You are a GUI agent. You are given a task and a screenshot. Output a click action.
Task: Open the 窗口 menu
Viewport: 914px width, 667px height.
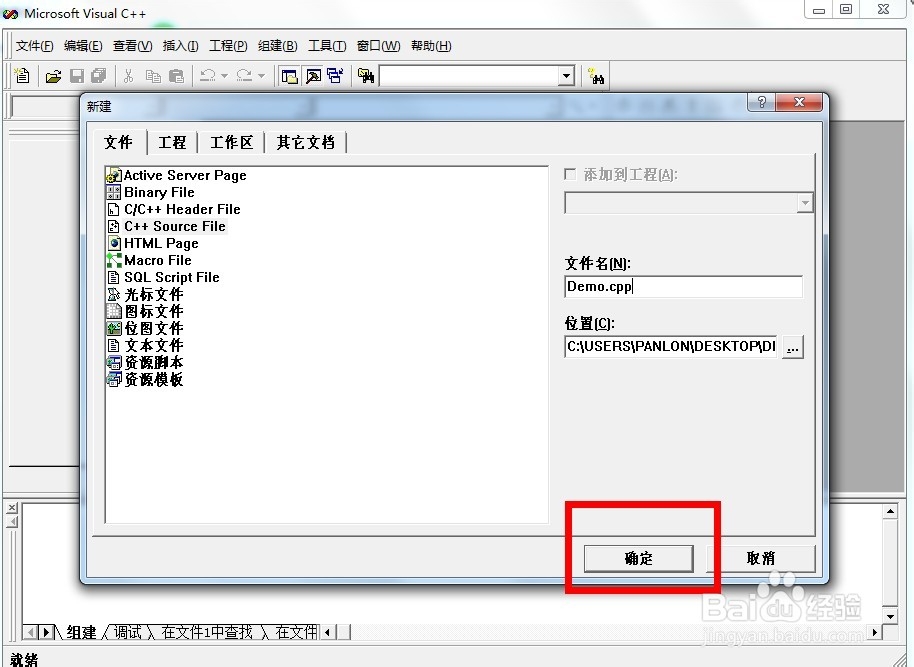point(378,45)
